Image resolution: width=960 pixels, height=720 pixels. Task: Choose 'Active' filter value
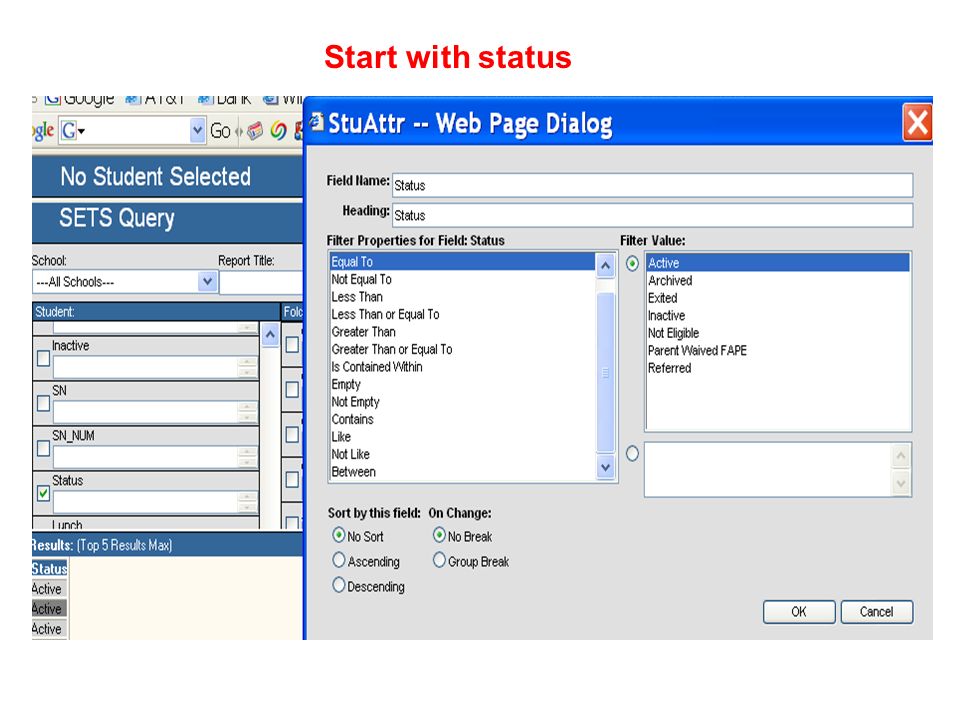[778, 263]
